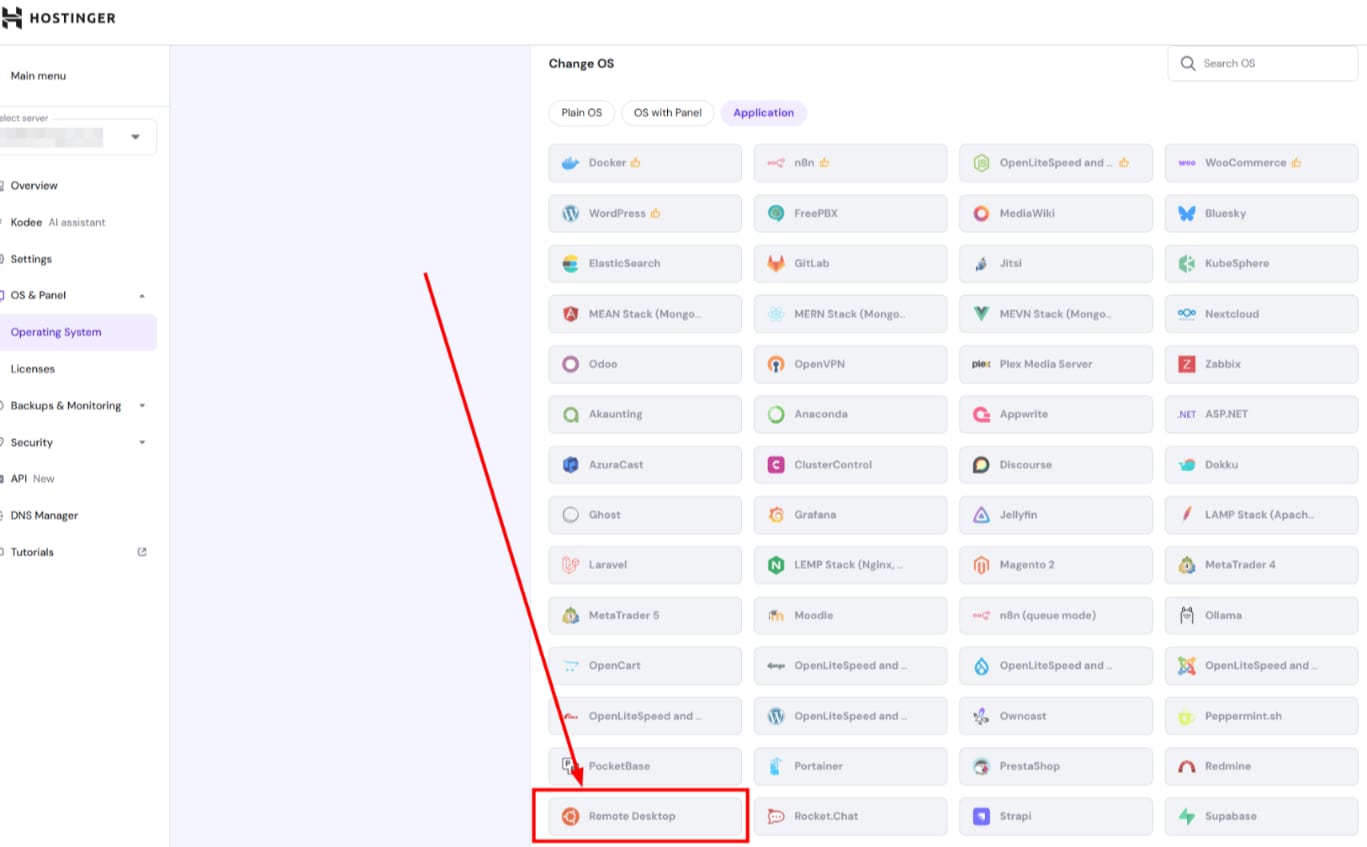
Task: Select the GitLab fox icon
Action: point(776,263)
